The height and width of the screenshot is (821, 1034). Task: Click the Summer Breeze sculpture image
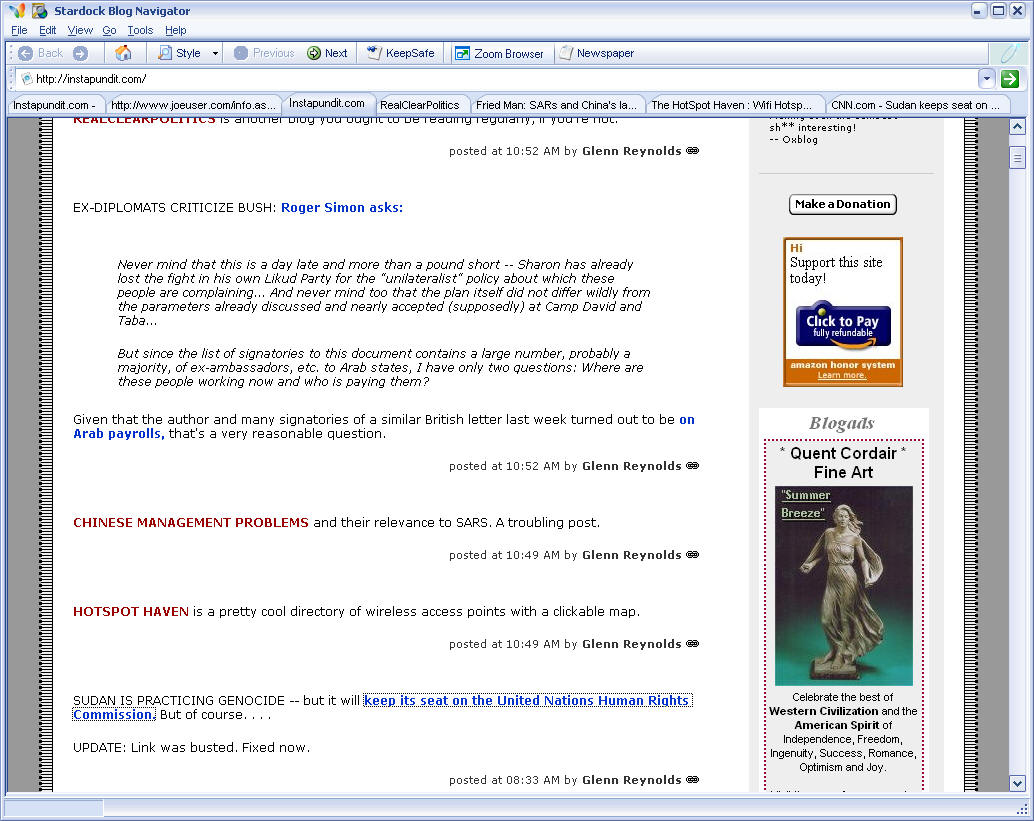point(843,586)
